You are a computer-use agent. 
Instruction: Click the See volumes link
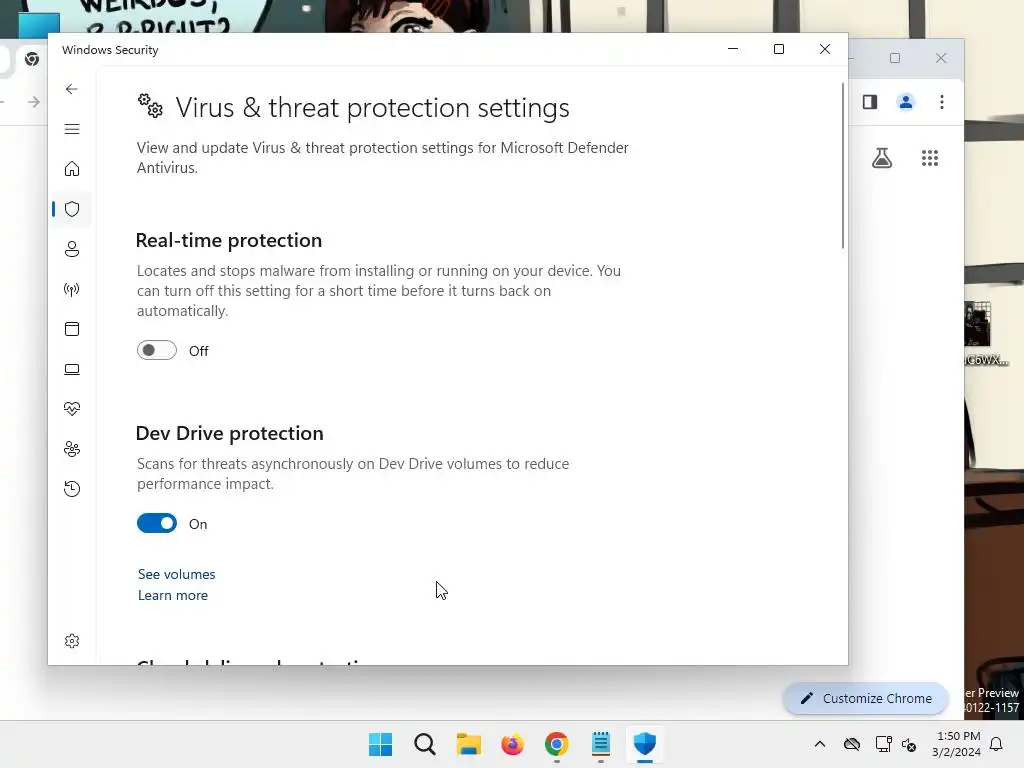(176, 574)
